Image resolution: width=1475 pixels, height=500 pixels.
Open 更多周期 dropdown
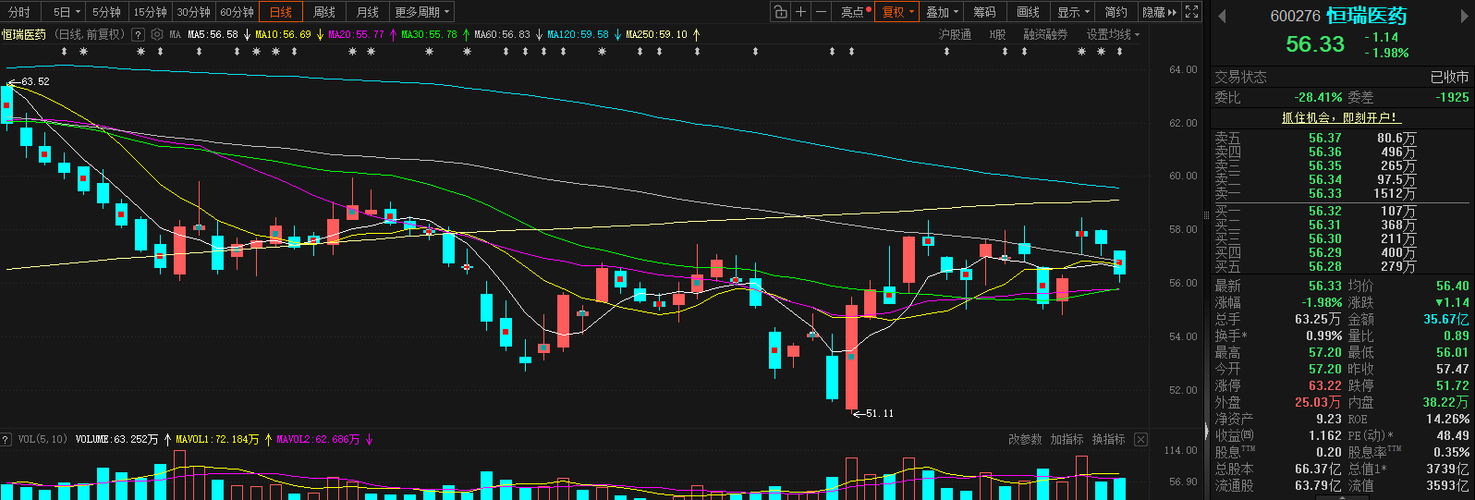pos(421,12)
